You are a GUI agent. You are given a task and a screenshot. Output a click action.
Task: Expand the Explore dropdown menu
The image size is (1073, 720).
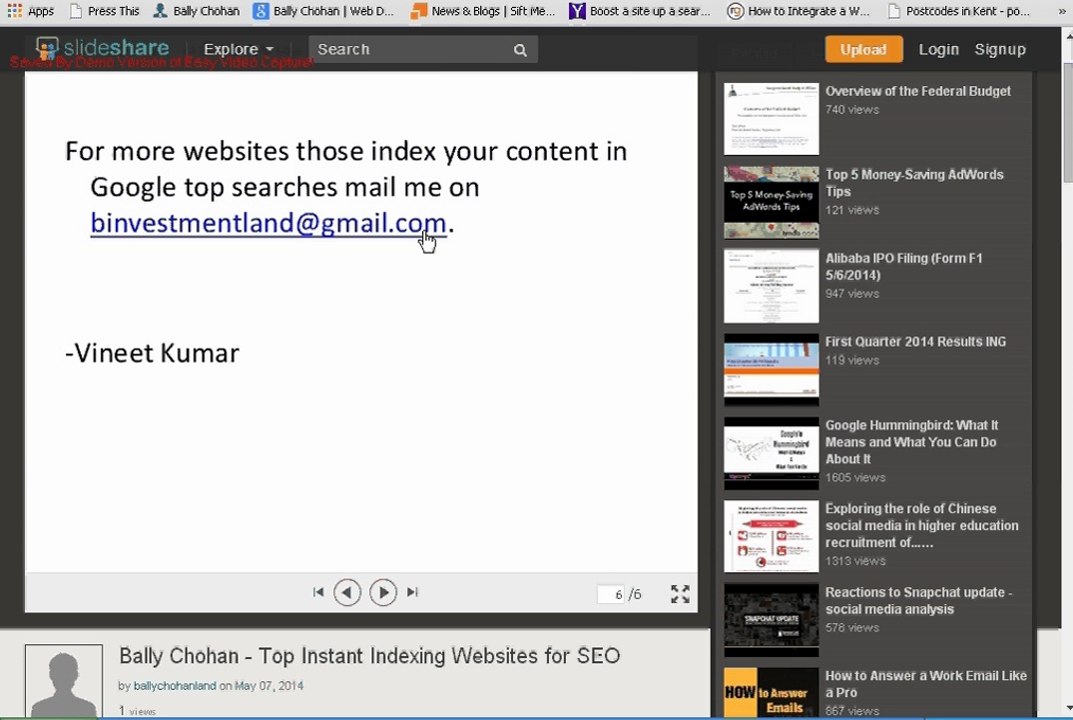click(238, 49)
